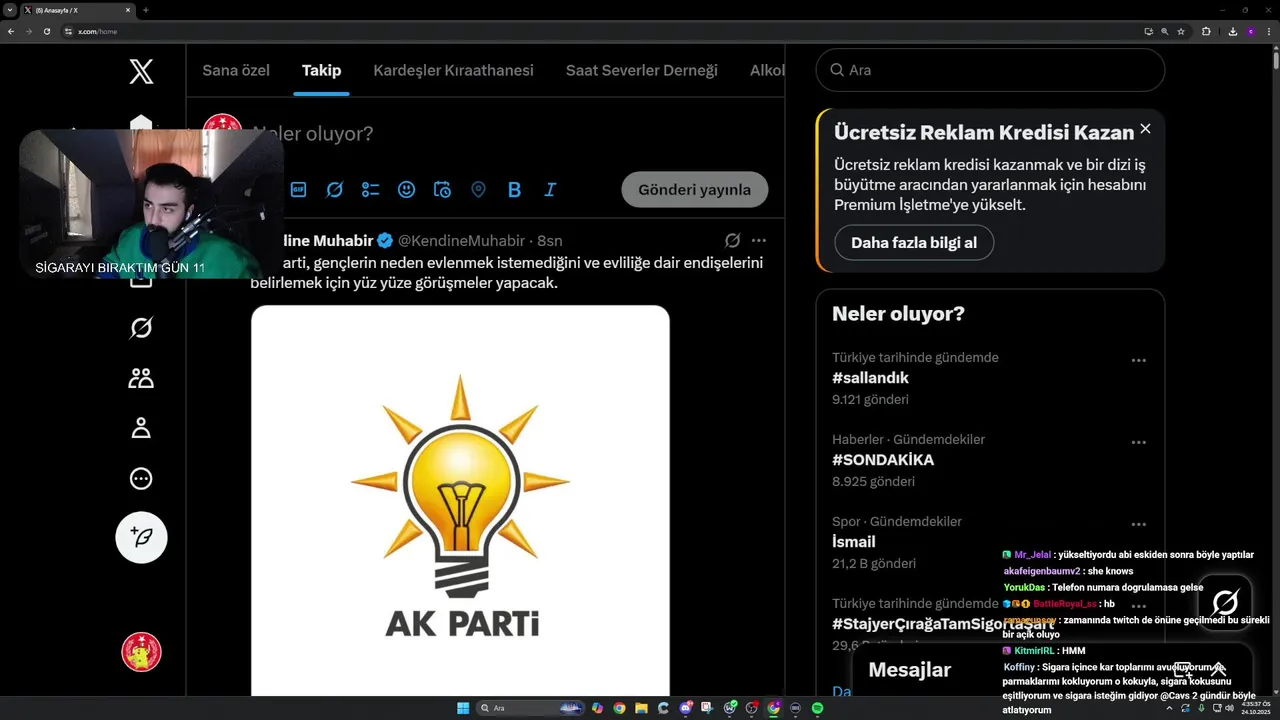Click the floating Grok button

tap(1225, 601)
